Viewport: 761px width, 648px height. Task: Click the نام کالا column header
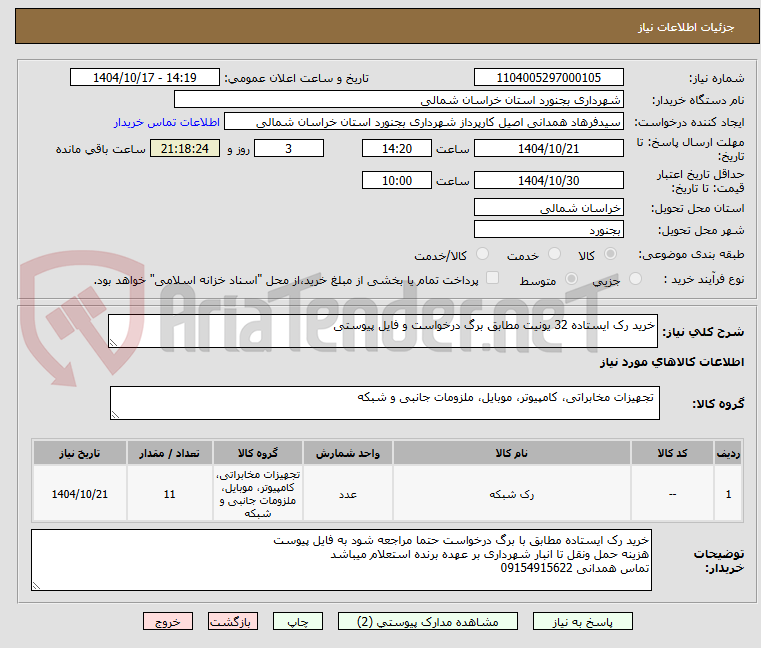coord(512,453)
